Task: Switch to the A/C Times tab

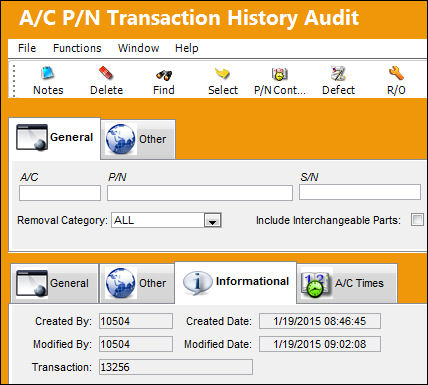Action: [347, 283]
